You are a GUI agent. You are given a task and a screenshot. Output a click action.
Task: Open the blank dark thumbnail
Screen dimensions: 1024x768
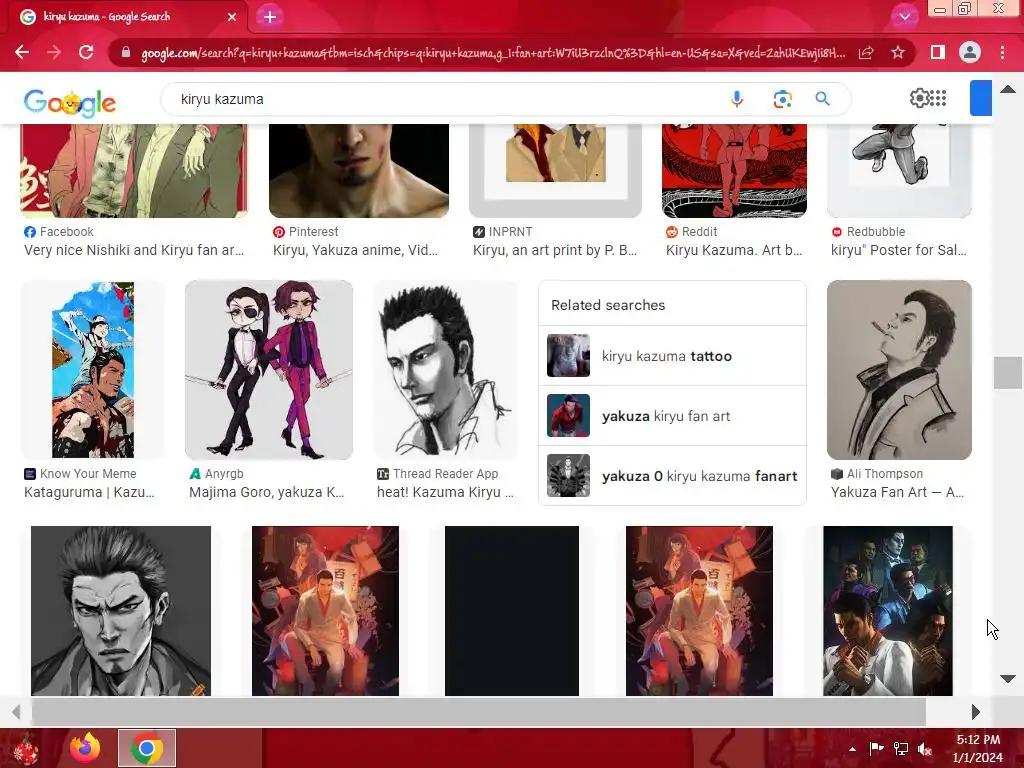pos(511,611)
